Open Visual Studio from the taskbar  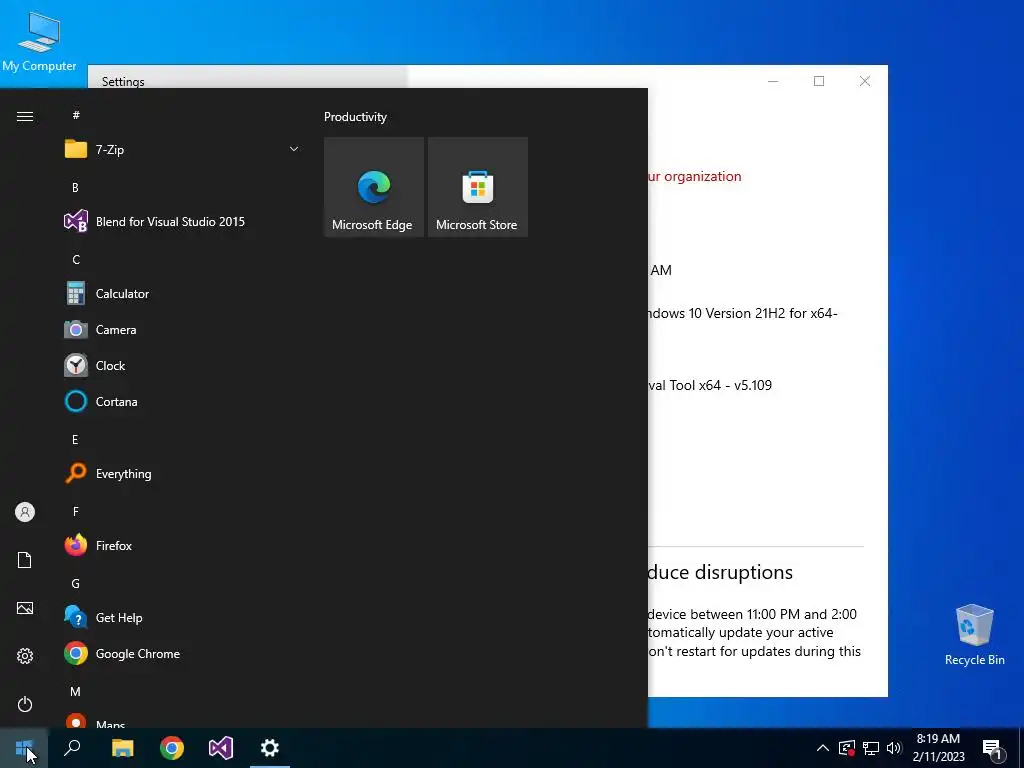(x=221, y=748)
